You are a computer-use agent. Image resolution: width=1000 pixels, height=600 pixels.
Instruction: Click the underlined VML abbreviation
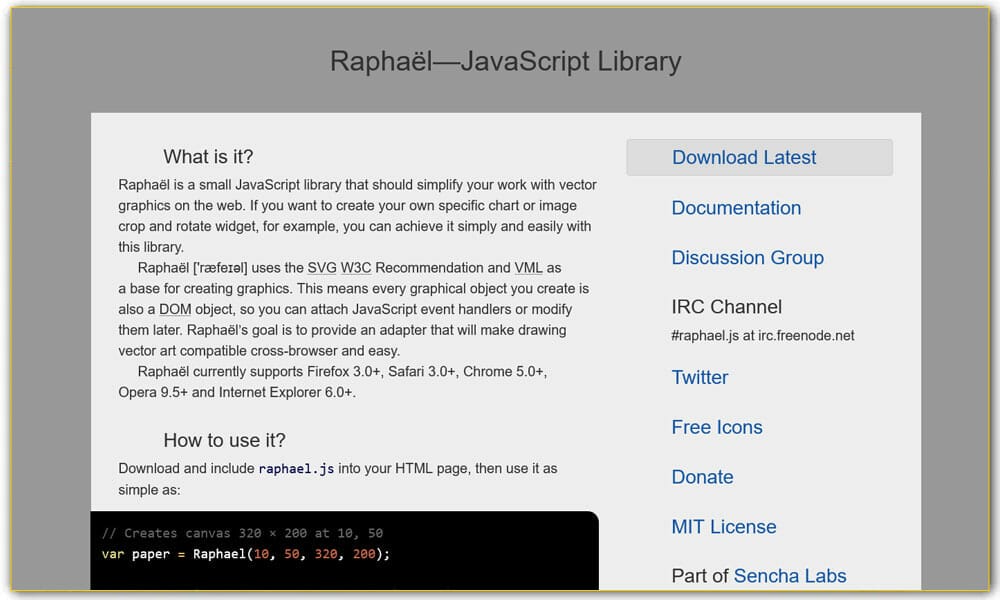click(x=528, y=268)
